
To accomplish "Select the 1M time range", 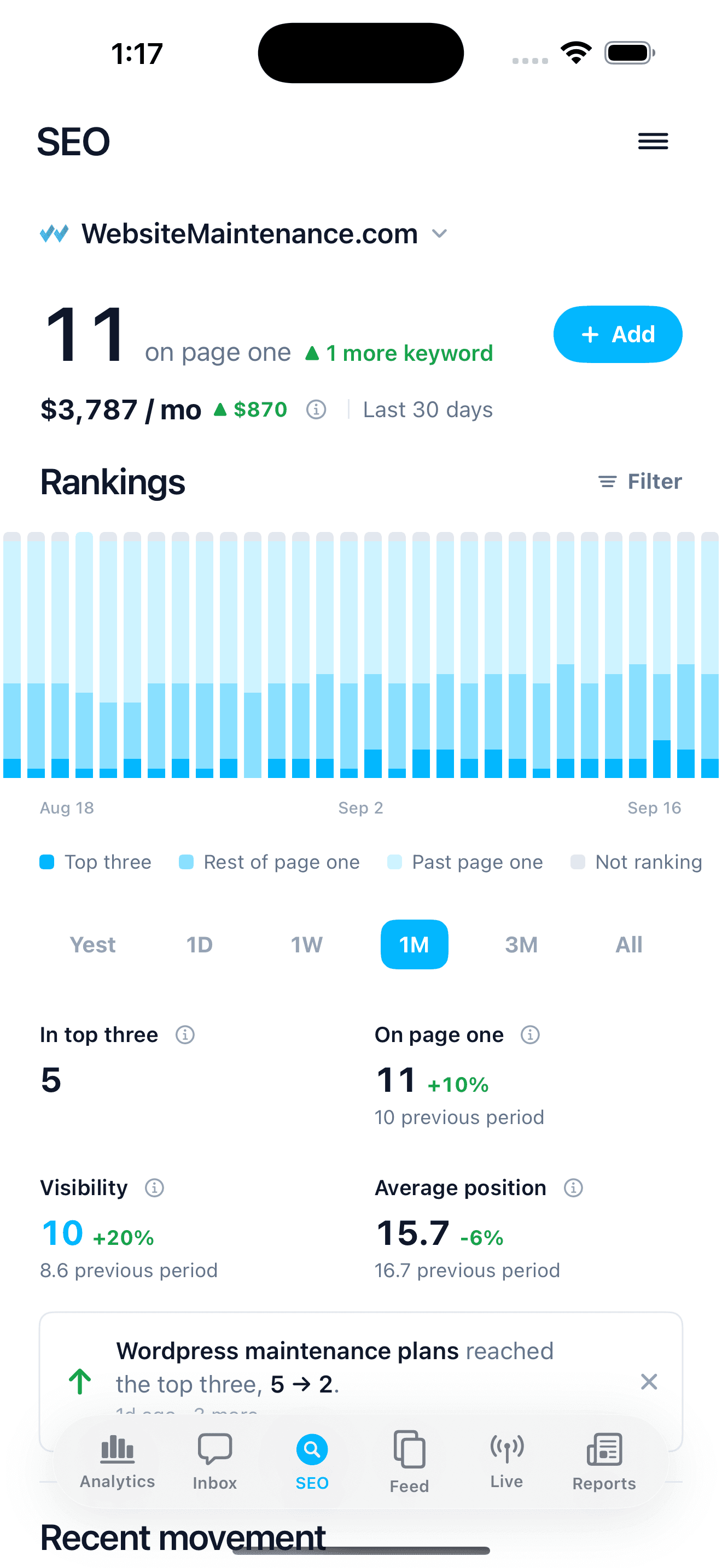I will click(x=415, y=945).
